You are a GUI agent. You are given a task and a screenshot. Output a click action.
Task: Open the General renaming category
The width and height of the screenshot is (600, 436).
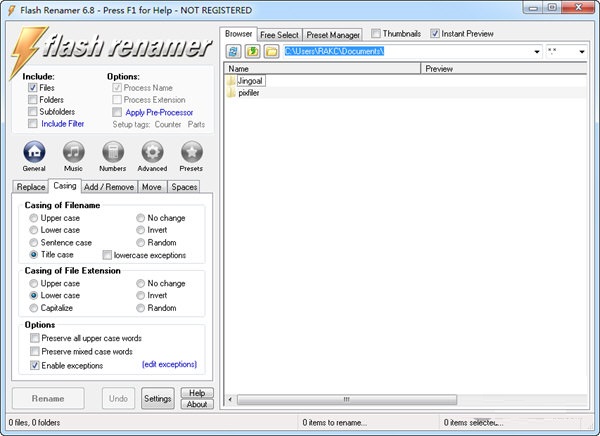click(34, 152)
